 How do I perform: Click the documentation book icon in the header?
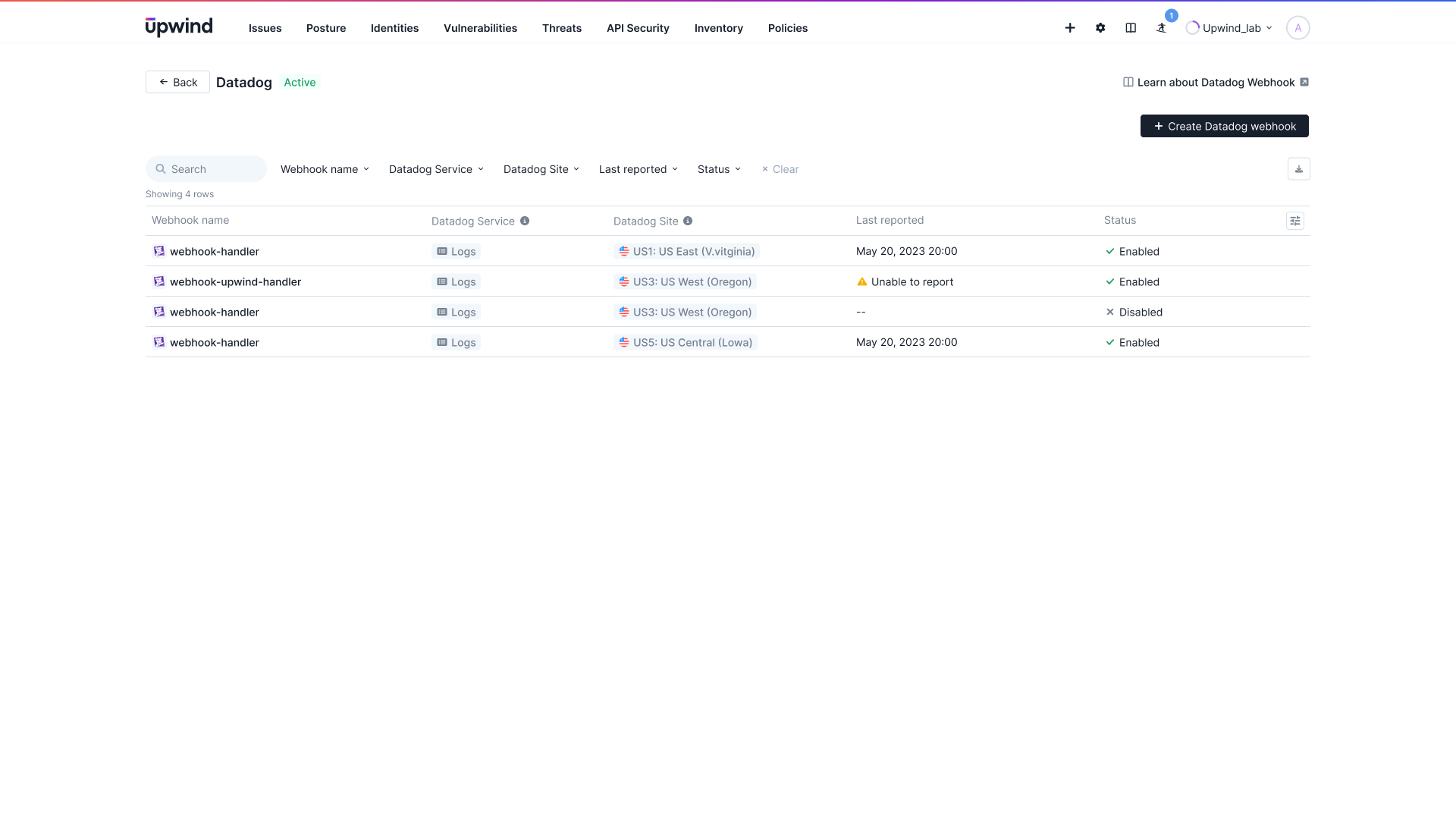1131,27
